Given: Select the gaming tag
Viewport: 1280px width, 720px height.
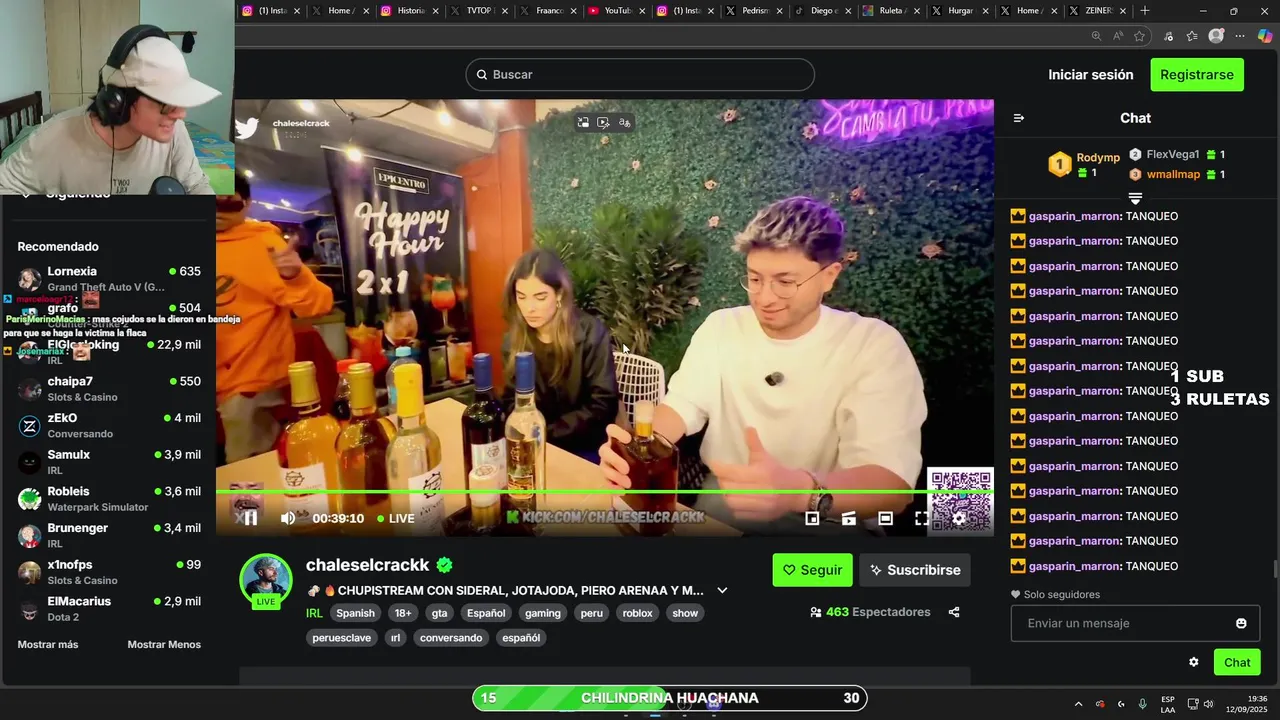Looking at the screenshot, I should (x=543, y=613).
